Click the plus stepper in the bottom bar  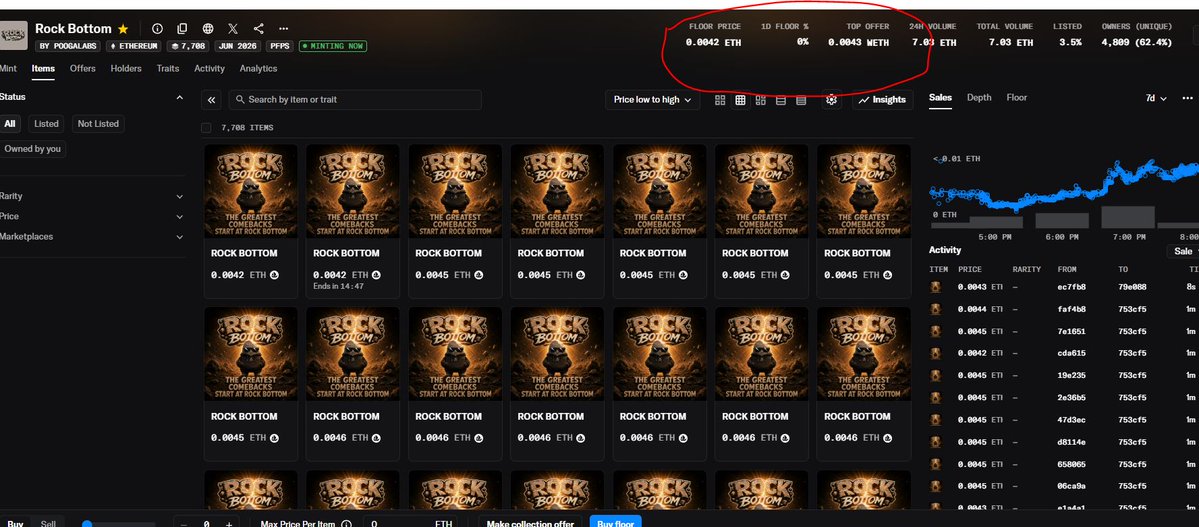click(x=228, y=524)
